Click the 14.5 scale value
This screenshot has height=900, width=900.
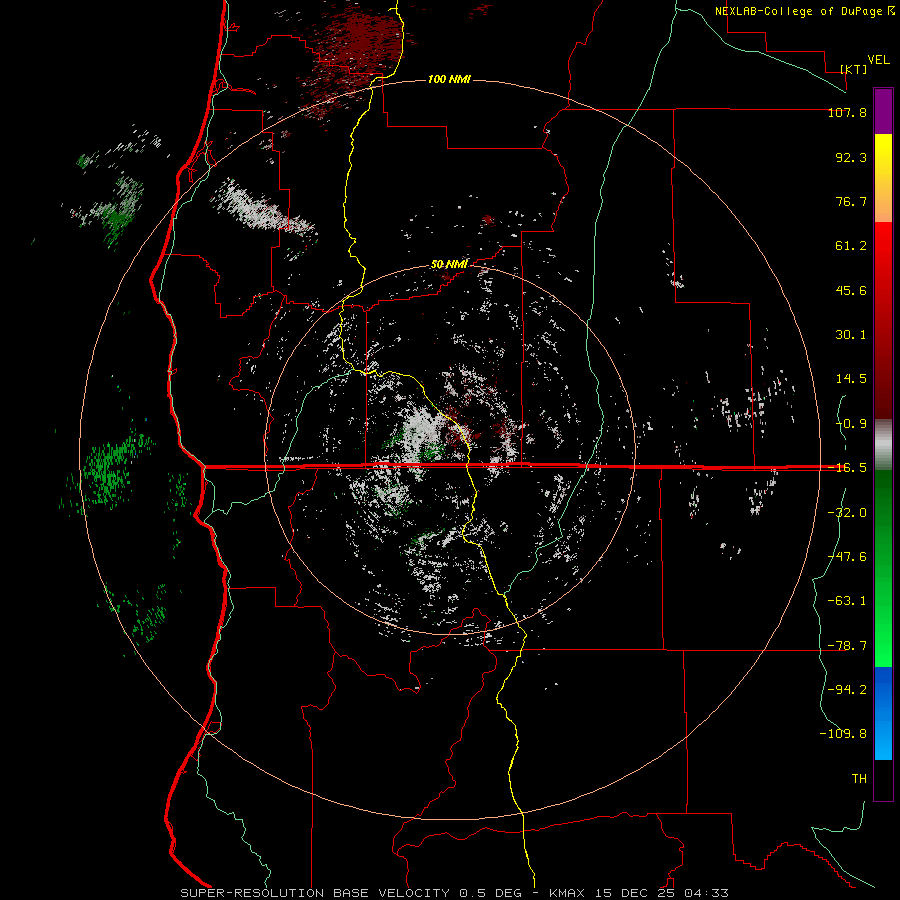851,379
